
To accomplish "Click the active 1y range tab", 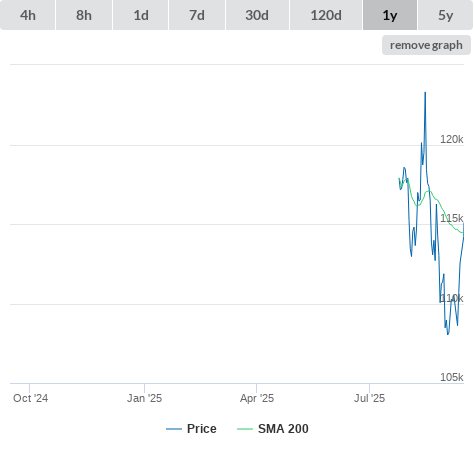I will [x=390, y=15].
